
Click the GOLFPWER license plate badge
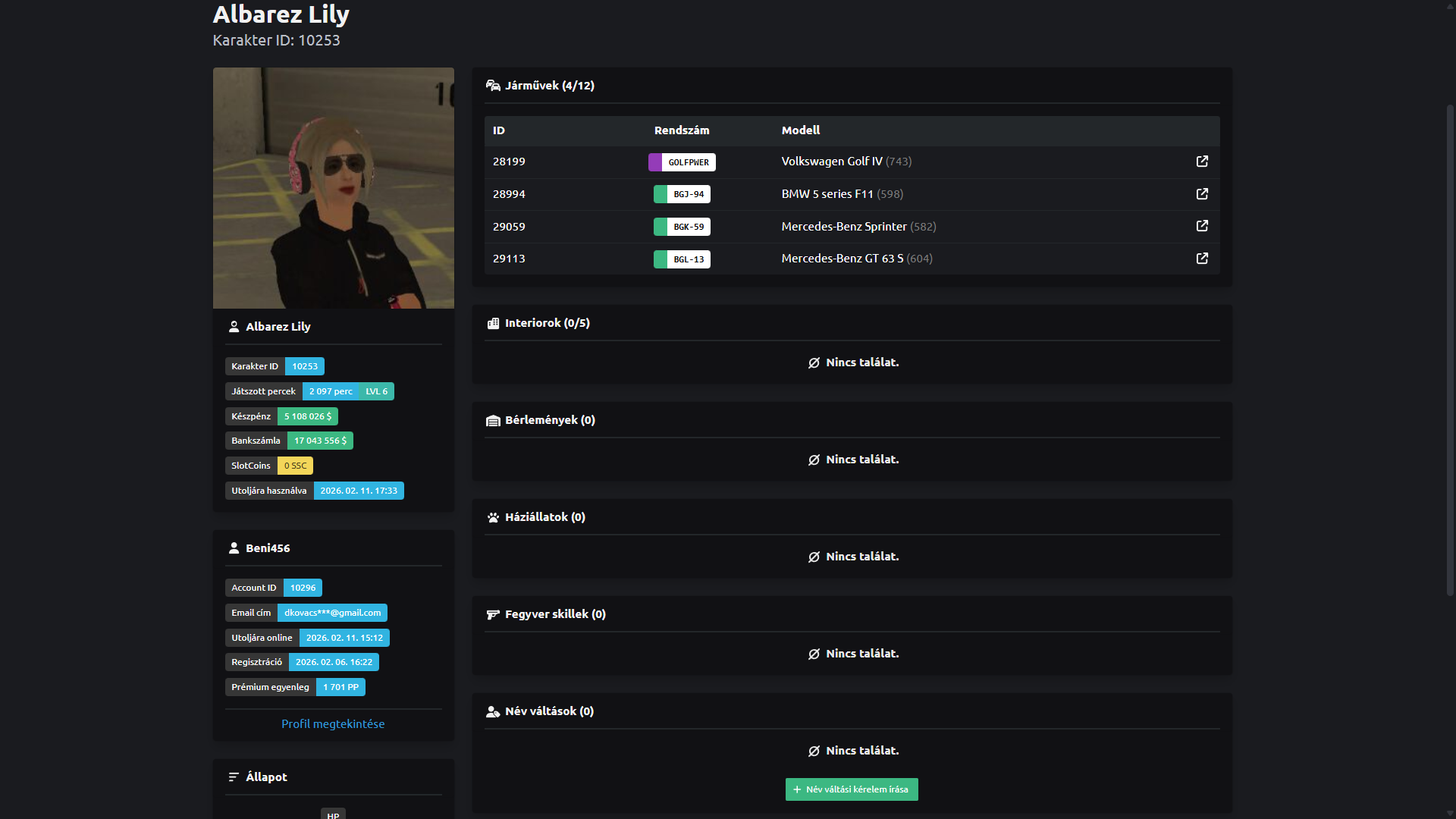682,162
